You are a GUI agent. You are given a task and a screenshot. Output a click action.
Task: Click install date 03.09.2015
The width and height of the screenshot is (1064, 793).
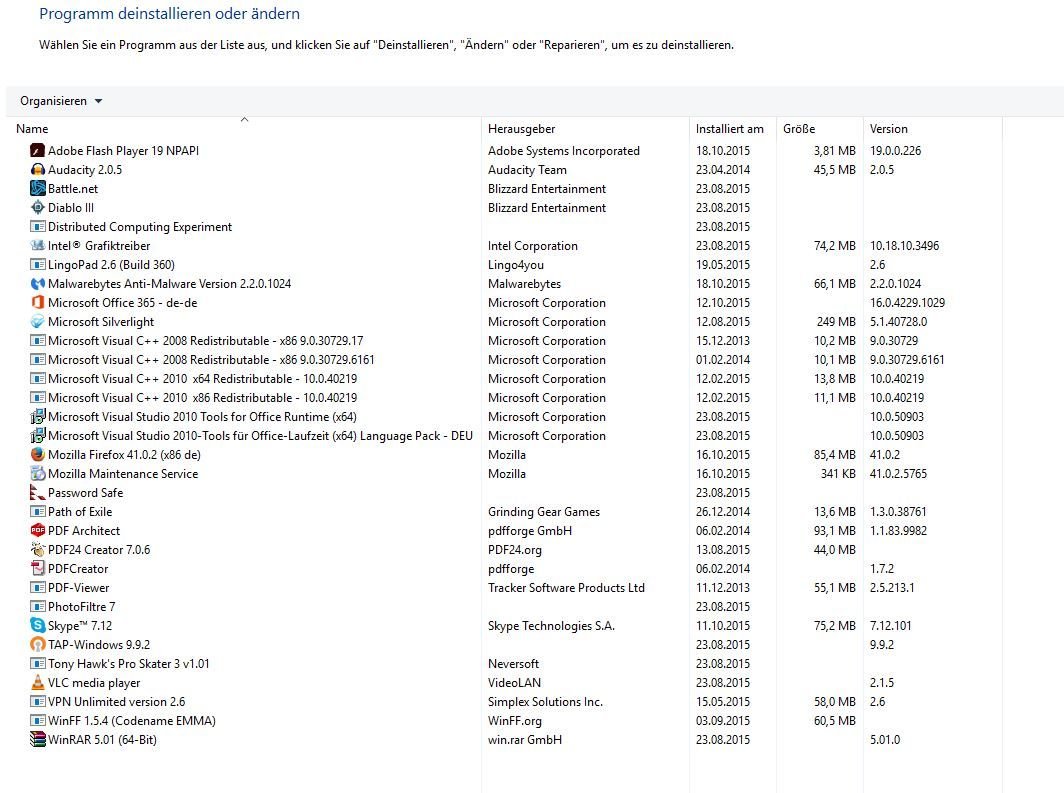coord(723,720)
